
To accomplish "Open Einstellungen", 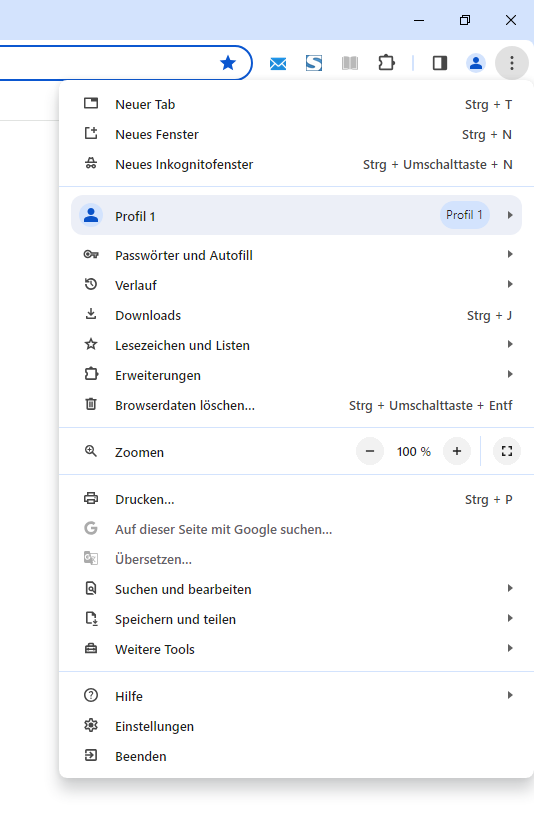I will [296, 726].
